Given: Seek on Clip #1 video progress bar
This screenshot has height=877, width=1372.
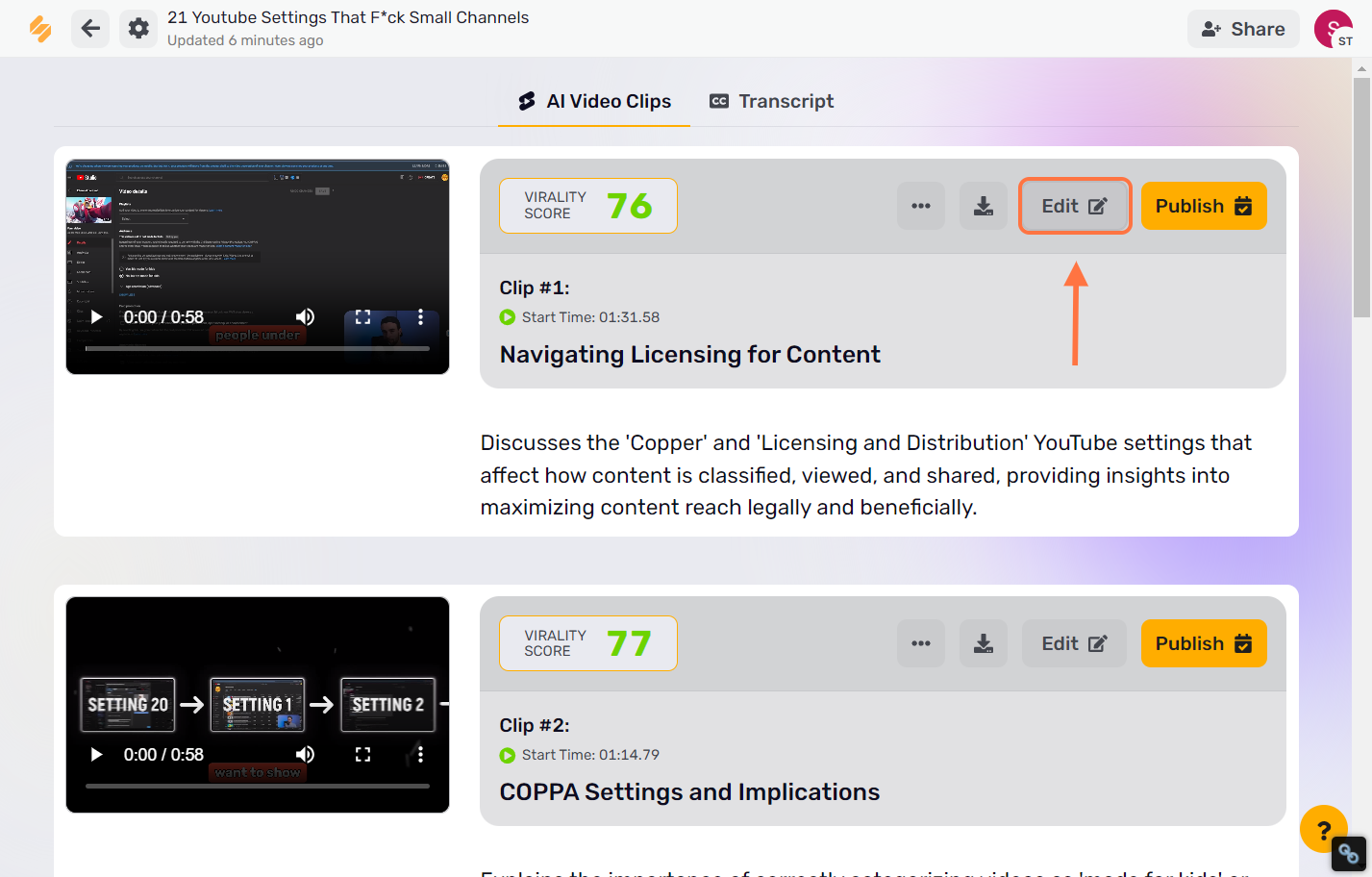Looking at the screenshot, I should pos(258,348).
